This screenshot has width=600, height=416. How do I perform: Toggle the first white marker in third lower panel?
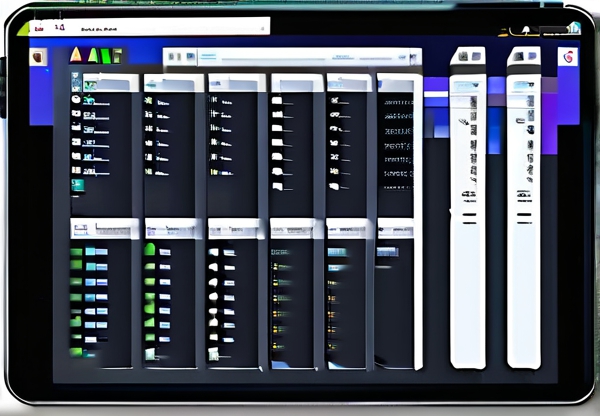pos(213,252)
